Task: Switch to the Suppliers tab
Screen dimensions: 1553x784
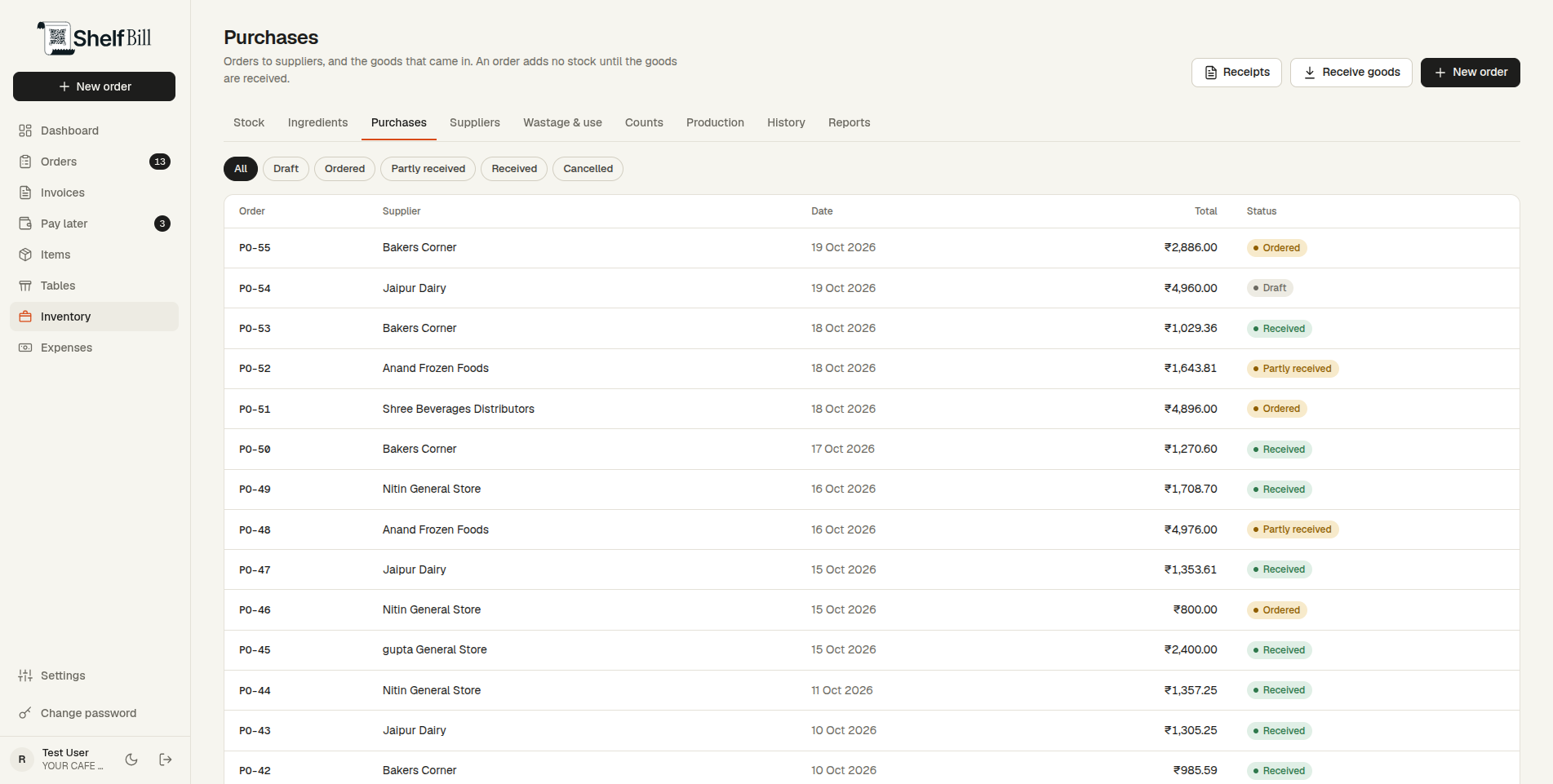Action: (x=475, y=122)
